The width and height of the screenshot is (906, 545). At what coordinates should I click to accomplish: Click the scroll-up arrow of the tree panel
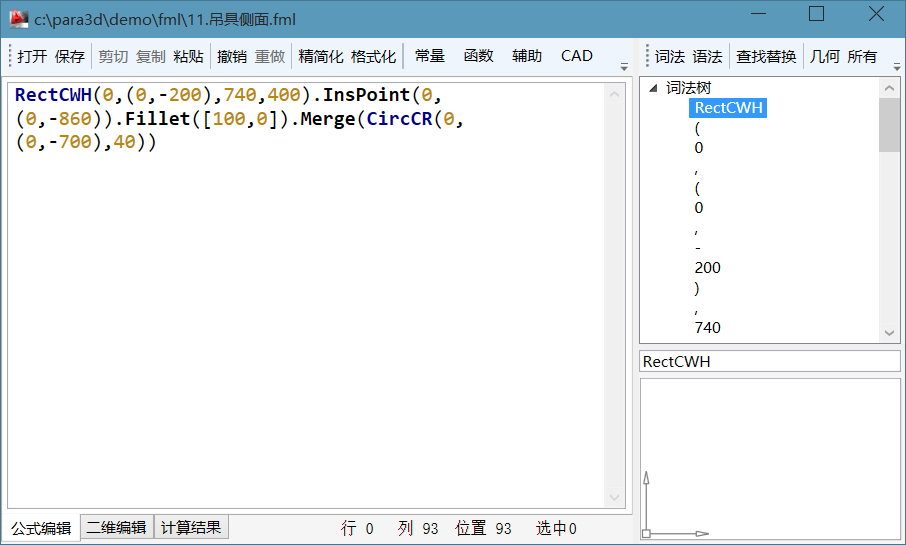(x=889, y=88)
